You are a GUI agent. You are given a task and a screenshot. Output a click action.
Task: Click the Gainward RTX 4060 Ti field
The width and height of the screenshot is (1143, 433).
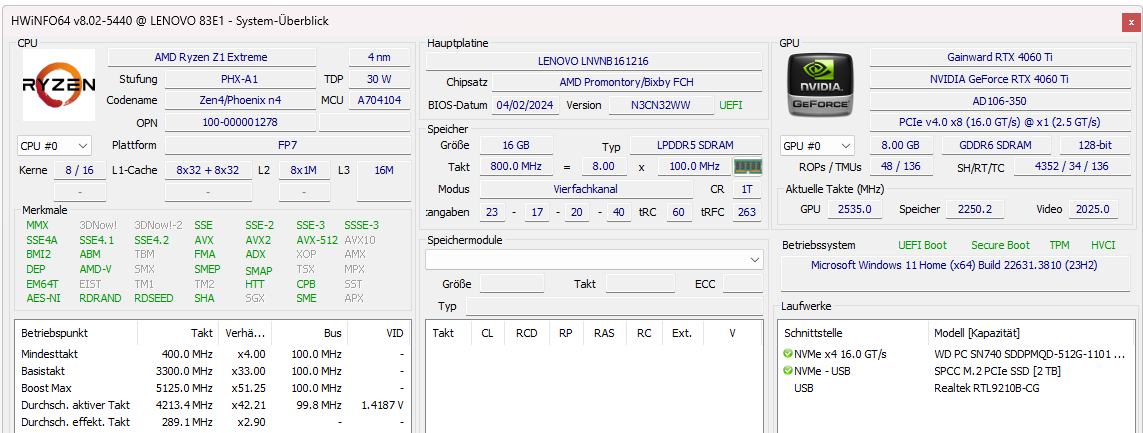click(x=999, y=57)
